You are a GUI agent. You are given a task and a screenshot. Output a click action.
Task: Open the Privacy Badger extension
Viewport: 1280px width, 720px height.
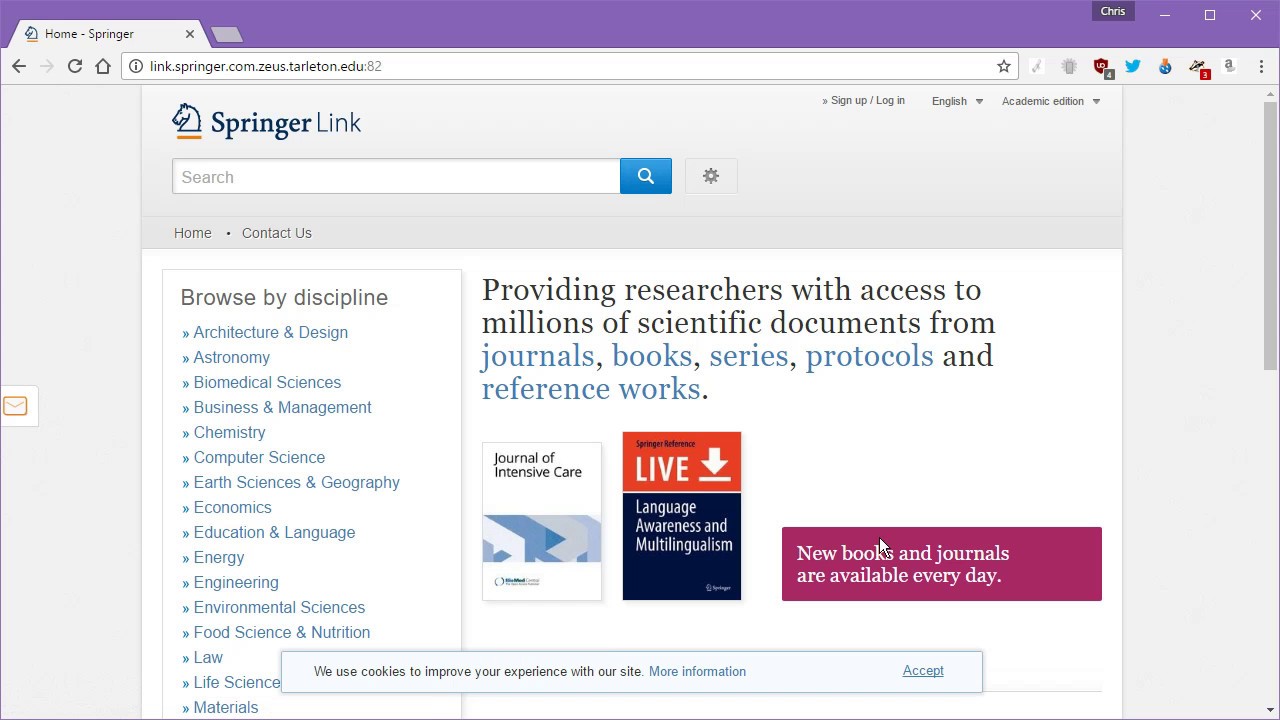(x=1198, y=67)
